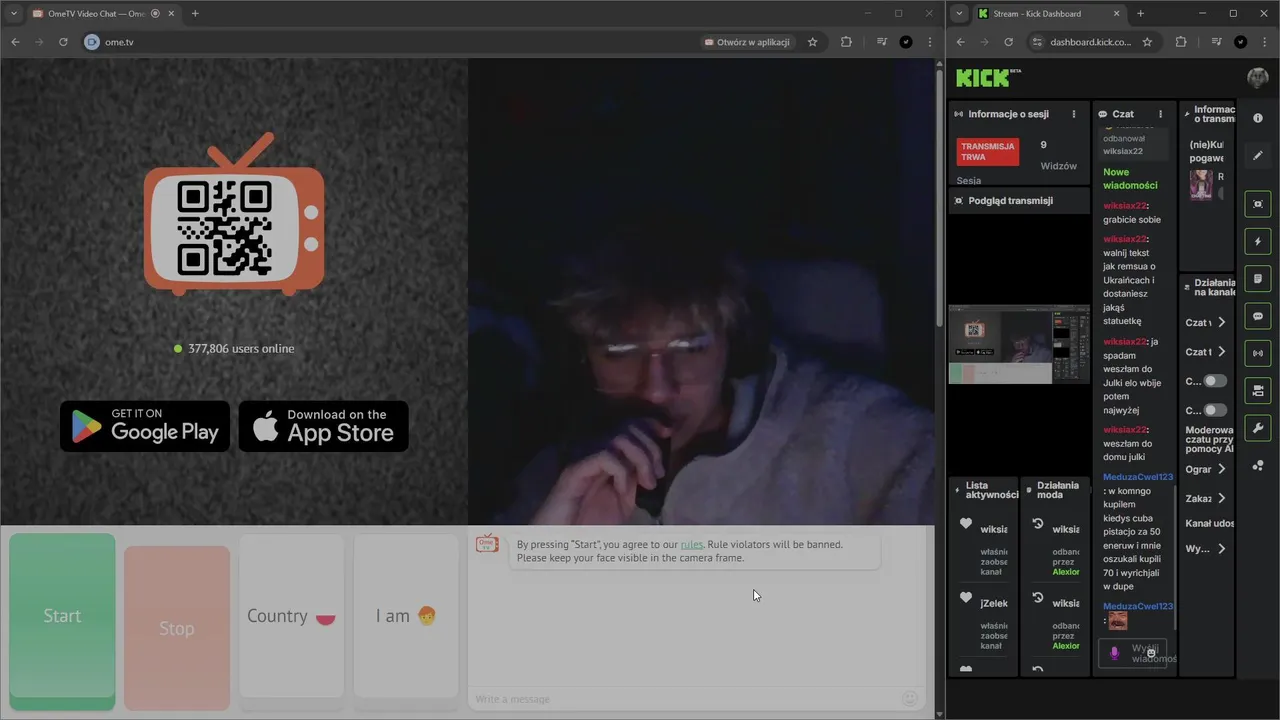Open a new tab in Kick window
Viewport: 1280px width, 720px height.
1140,13
